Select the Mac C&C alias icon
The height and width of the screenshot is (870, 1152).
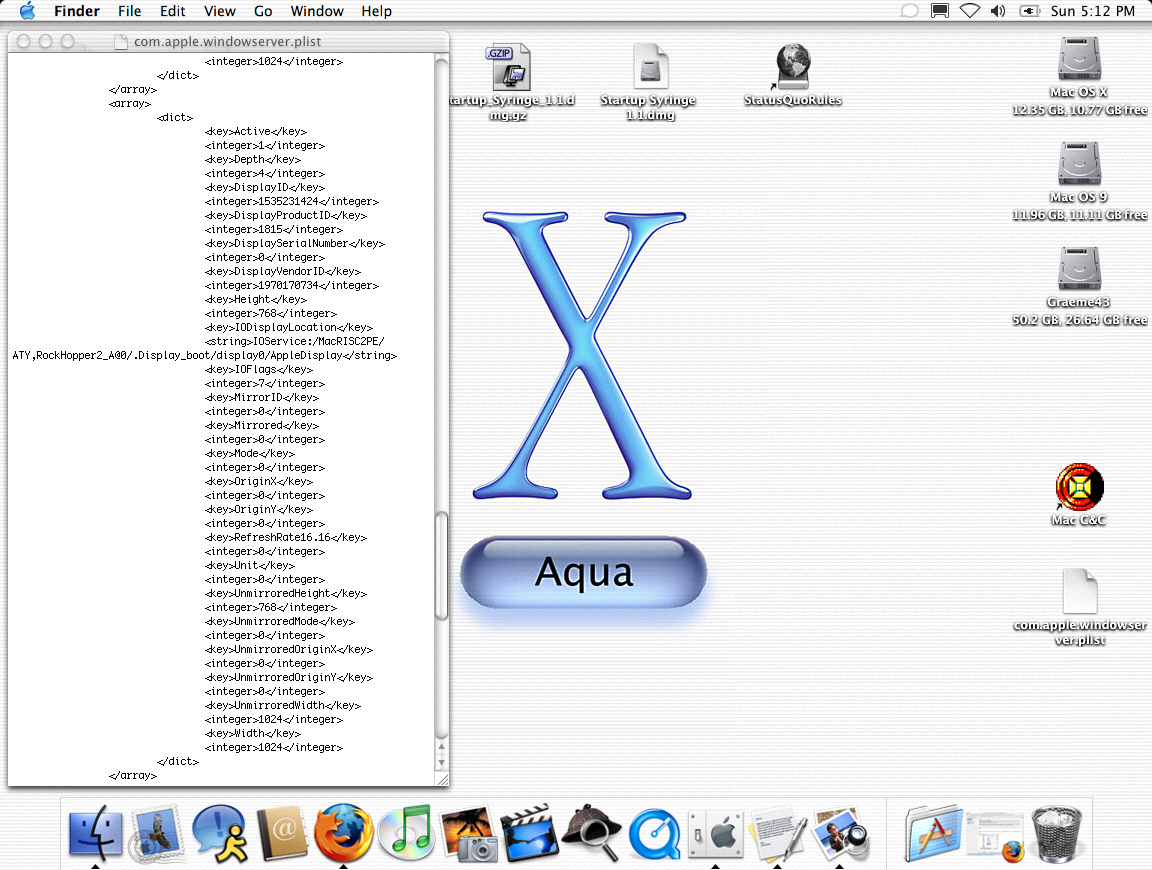(1079, 487)
